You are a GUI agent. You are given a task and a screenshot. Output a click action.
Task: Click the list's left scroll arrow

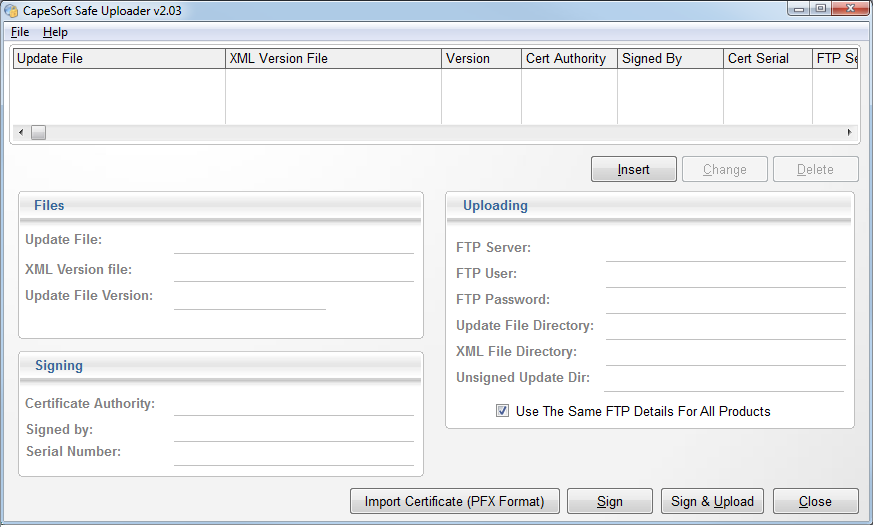21,132
